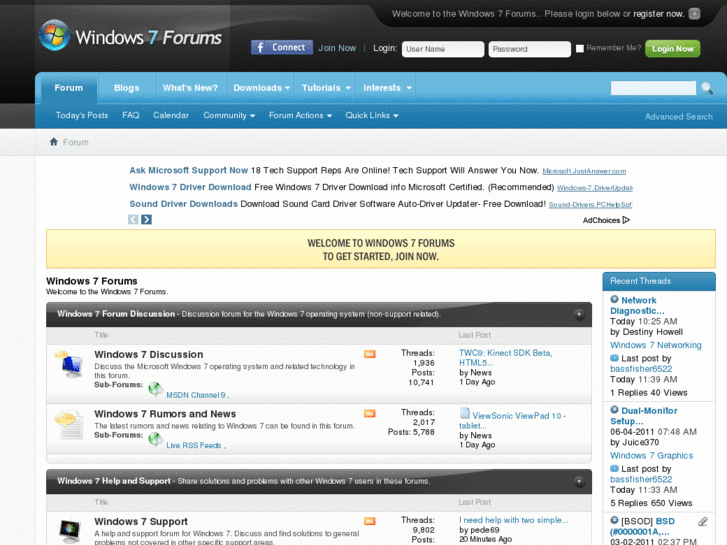
Task: Collapse the Windows 7 Help and Support category
Action: (579, 481)
